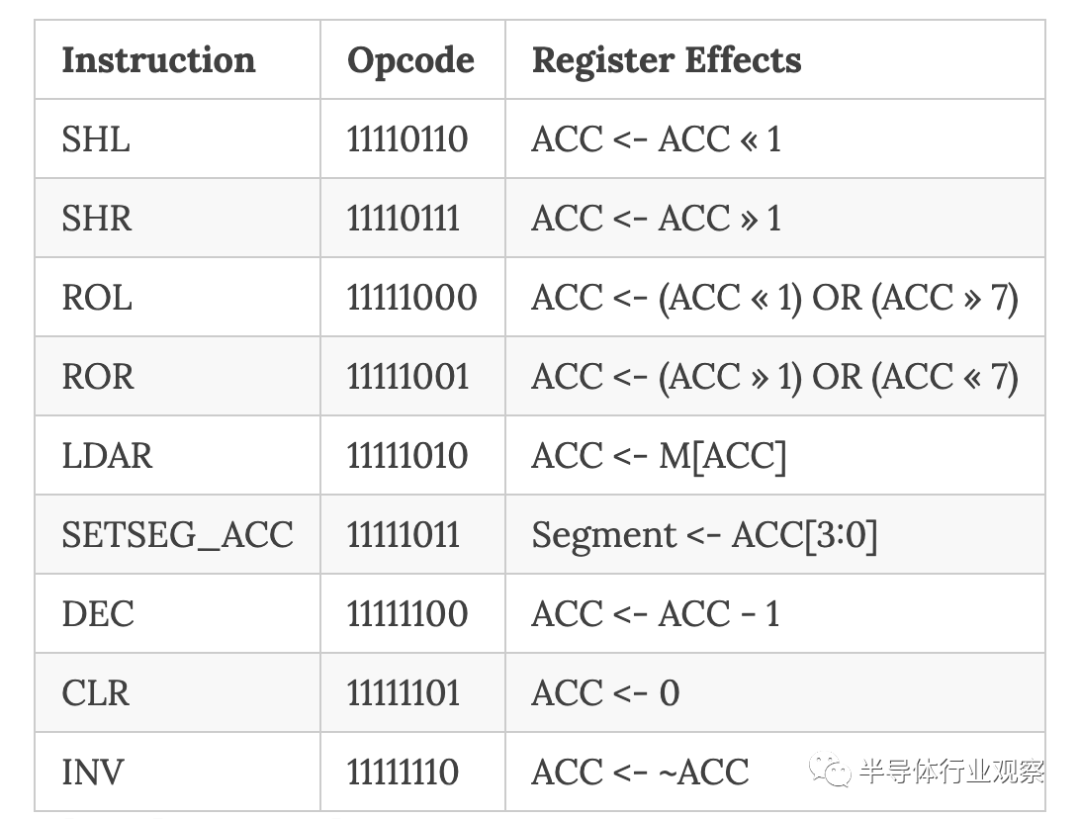Select the SHR instruction cell
1080x819 pixels.
pyautogui.click(x=96, y=218)
